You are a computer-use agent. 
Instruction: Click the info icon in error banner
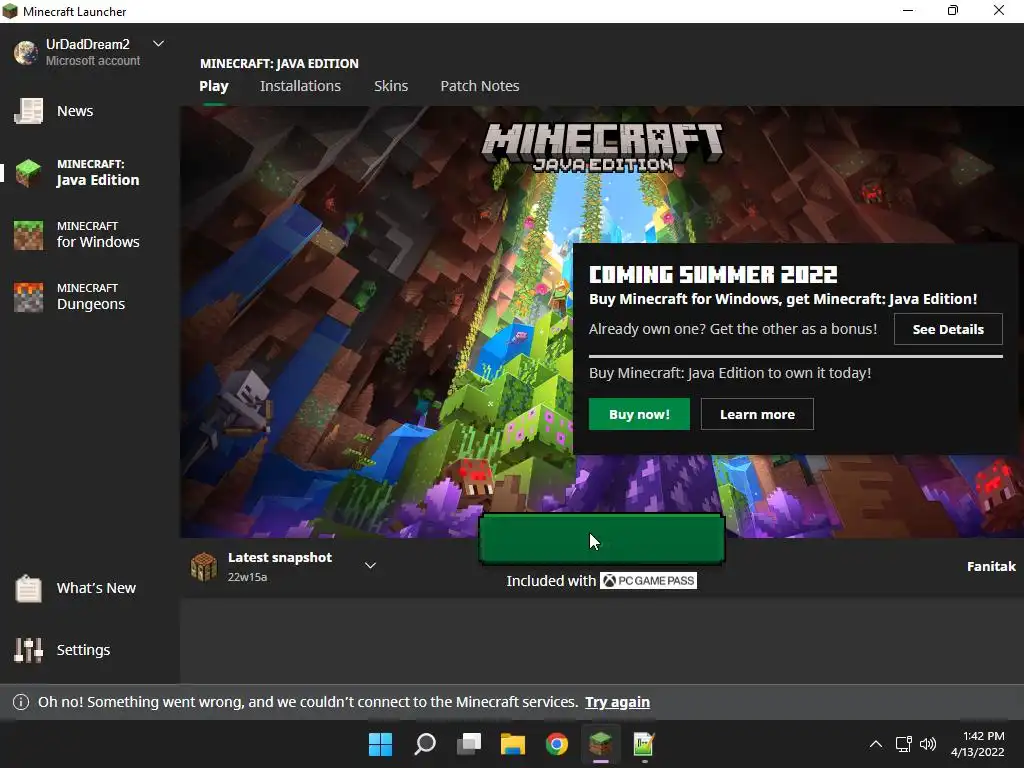click(21, 702)
